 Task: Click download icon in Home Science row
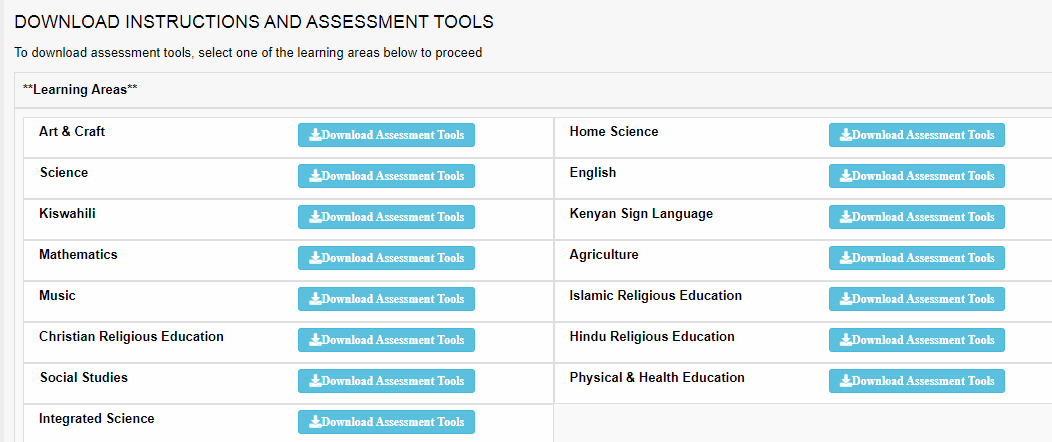(x=846, y=135)
